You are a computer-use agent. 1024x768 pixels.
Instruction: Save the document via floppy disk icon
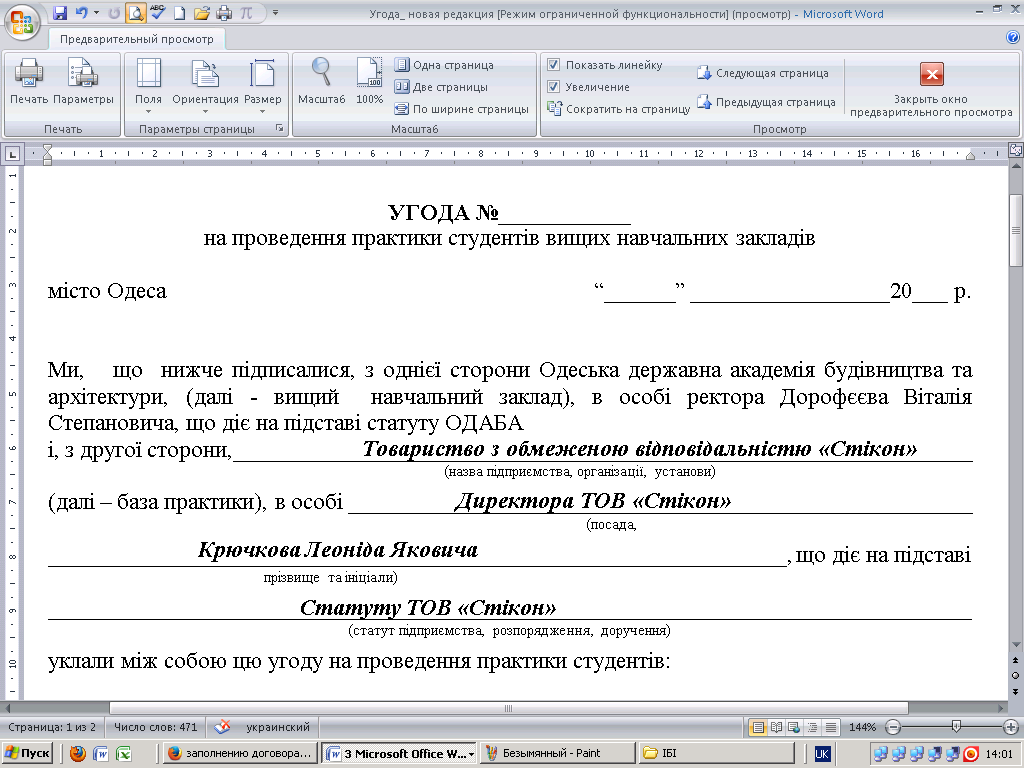(59, 13)
